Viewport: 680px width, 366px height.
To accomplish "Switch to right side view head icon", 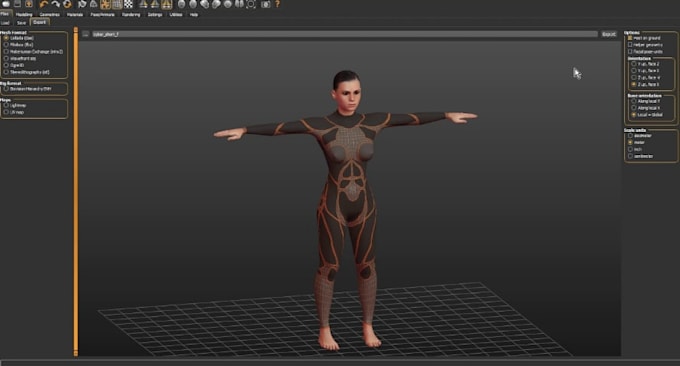I will (x=216, y=4).
